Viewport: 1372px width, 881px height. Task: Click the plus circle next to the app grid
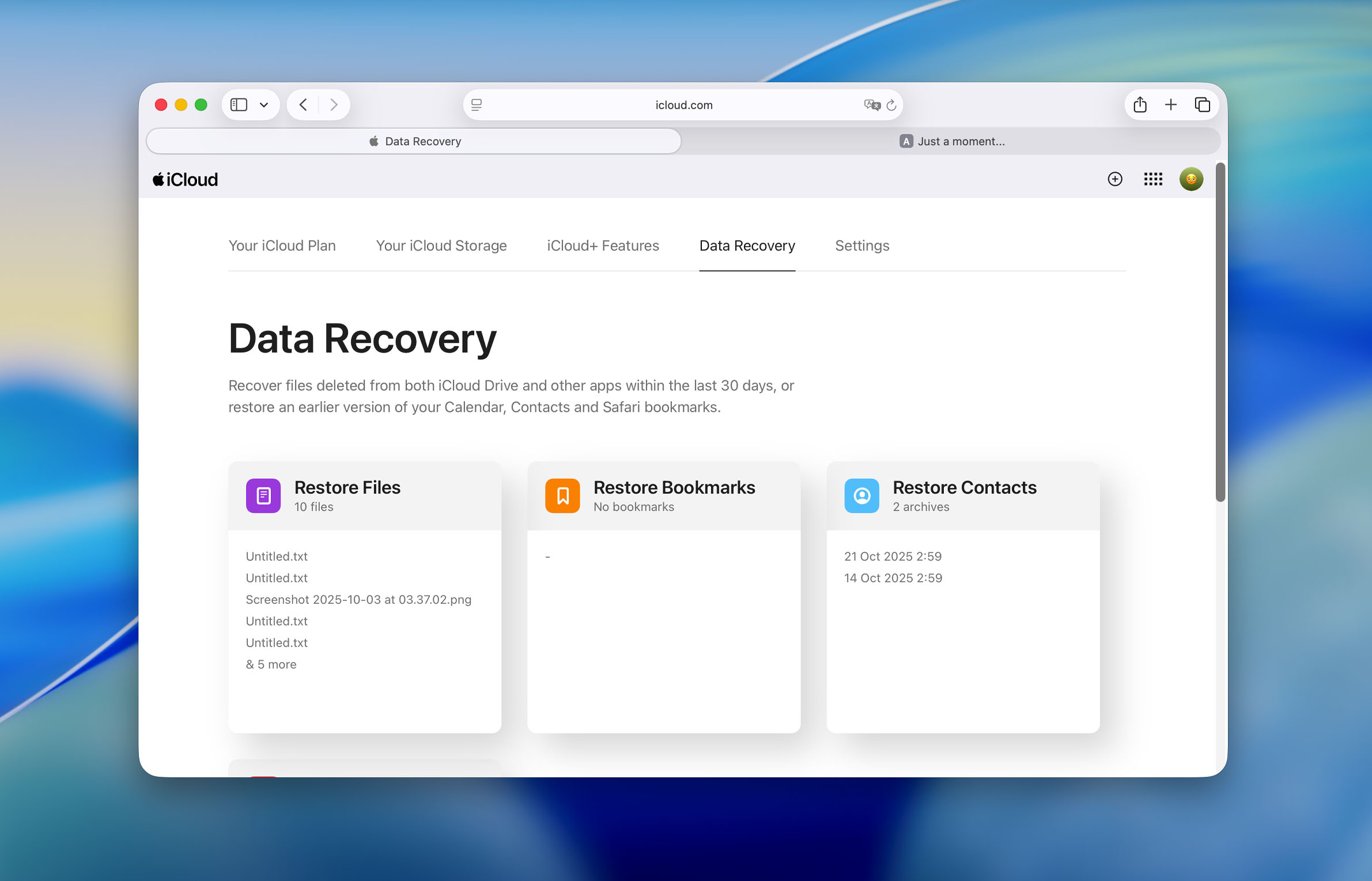pyautogui.click(x=1114, y=179)
